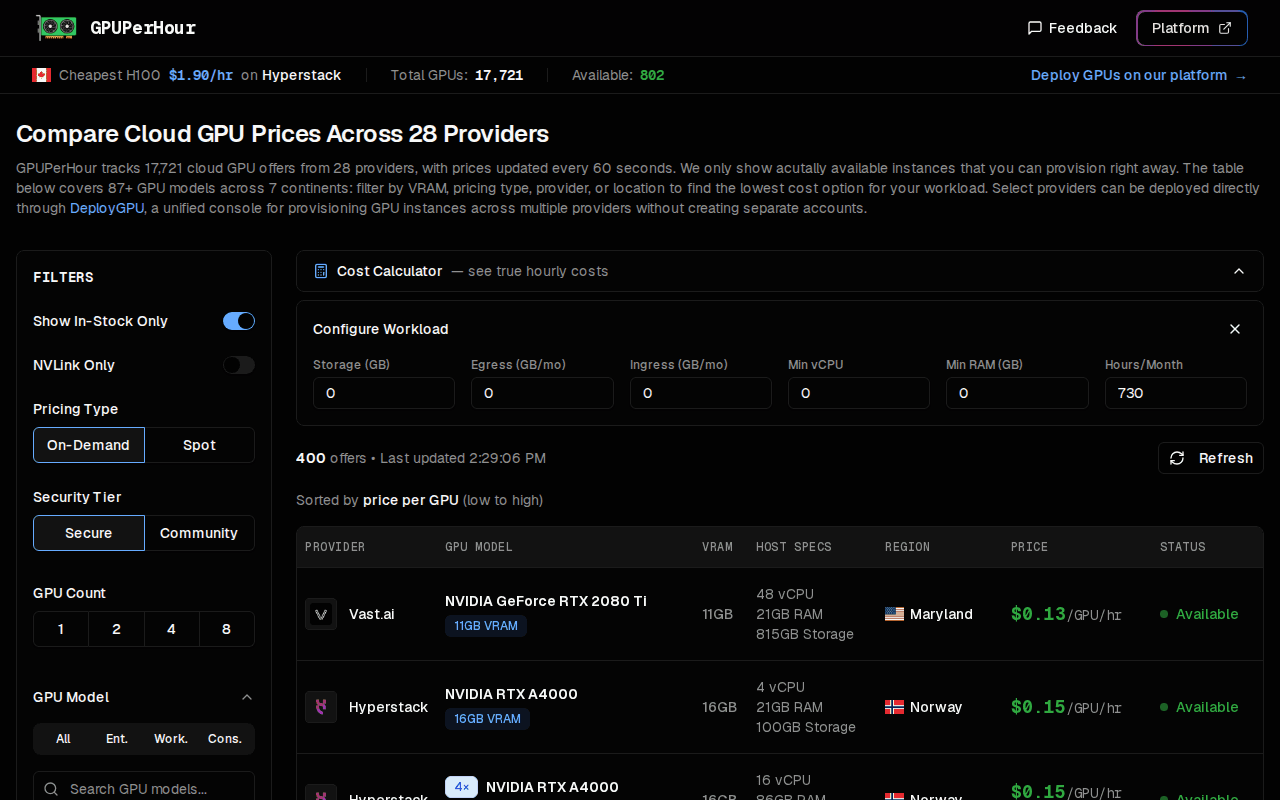Set GPU Count to 8

point(227,629)
